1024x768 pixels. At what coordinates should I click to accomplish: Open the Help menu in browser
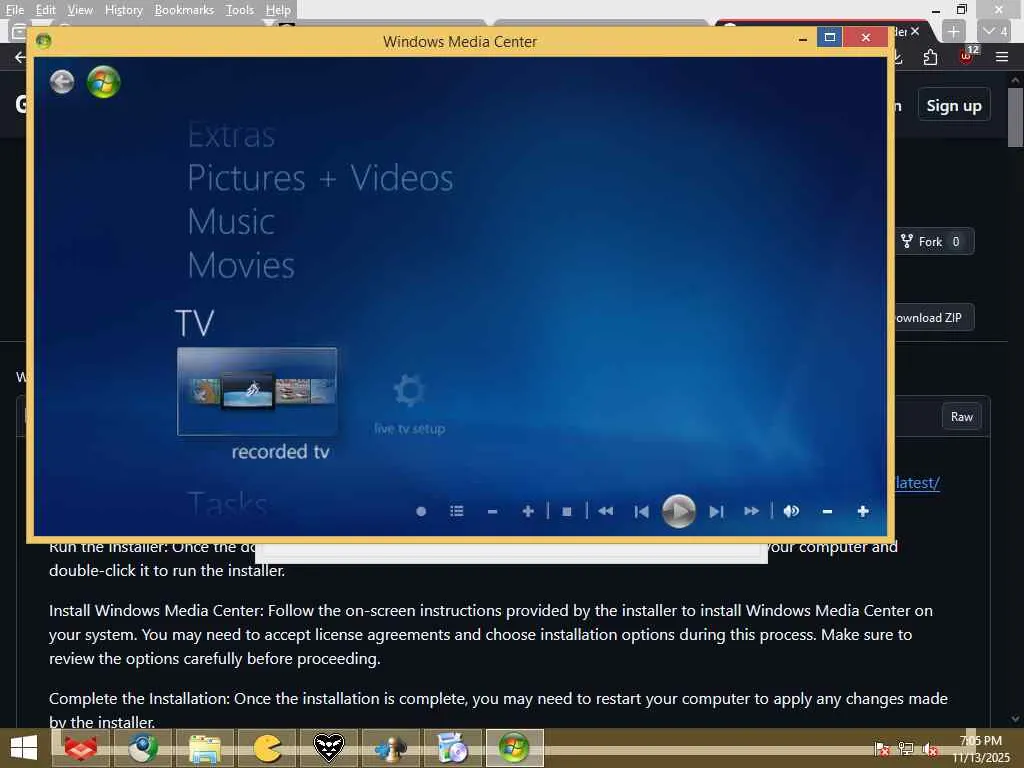pyautogui.click(x=278, y=10)
